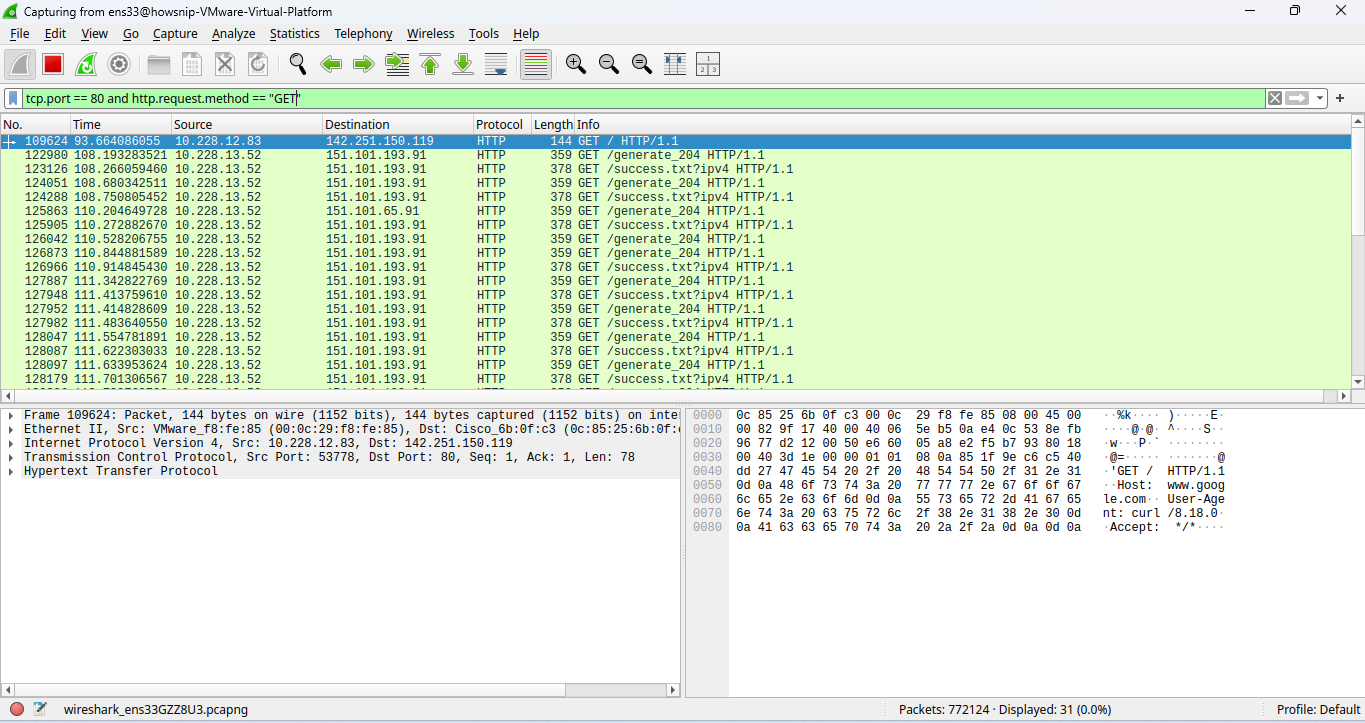
Task: Sort by the Destination column header
Action: [x=397, y=125]
